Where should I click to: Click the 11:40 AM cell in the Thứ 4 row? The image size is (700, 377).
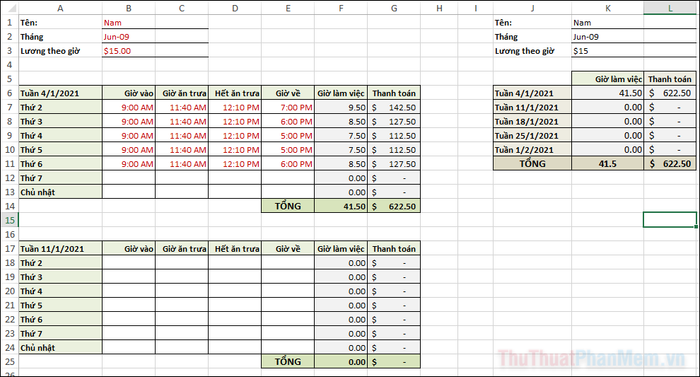tap(182, 135)
